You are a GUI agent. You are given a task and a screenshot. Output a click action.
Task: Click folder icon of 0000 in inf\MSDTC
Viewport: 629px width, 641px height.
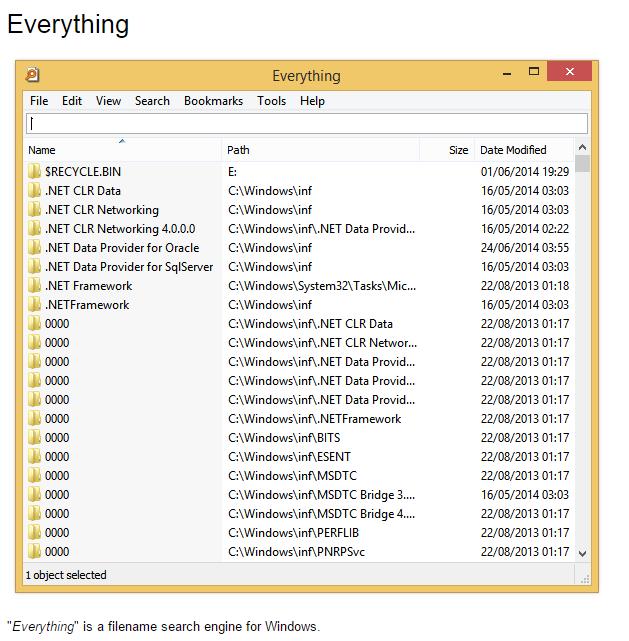click(34, 475)
